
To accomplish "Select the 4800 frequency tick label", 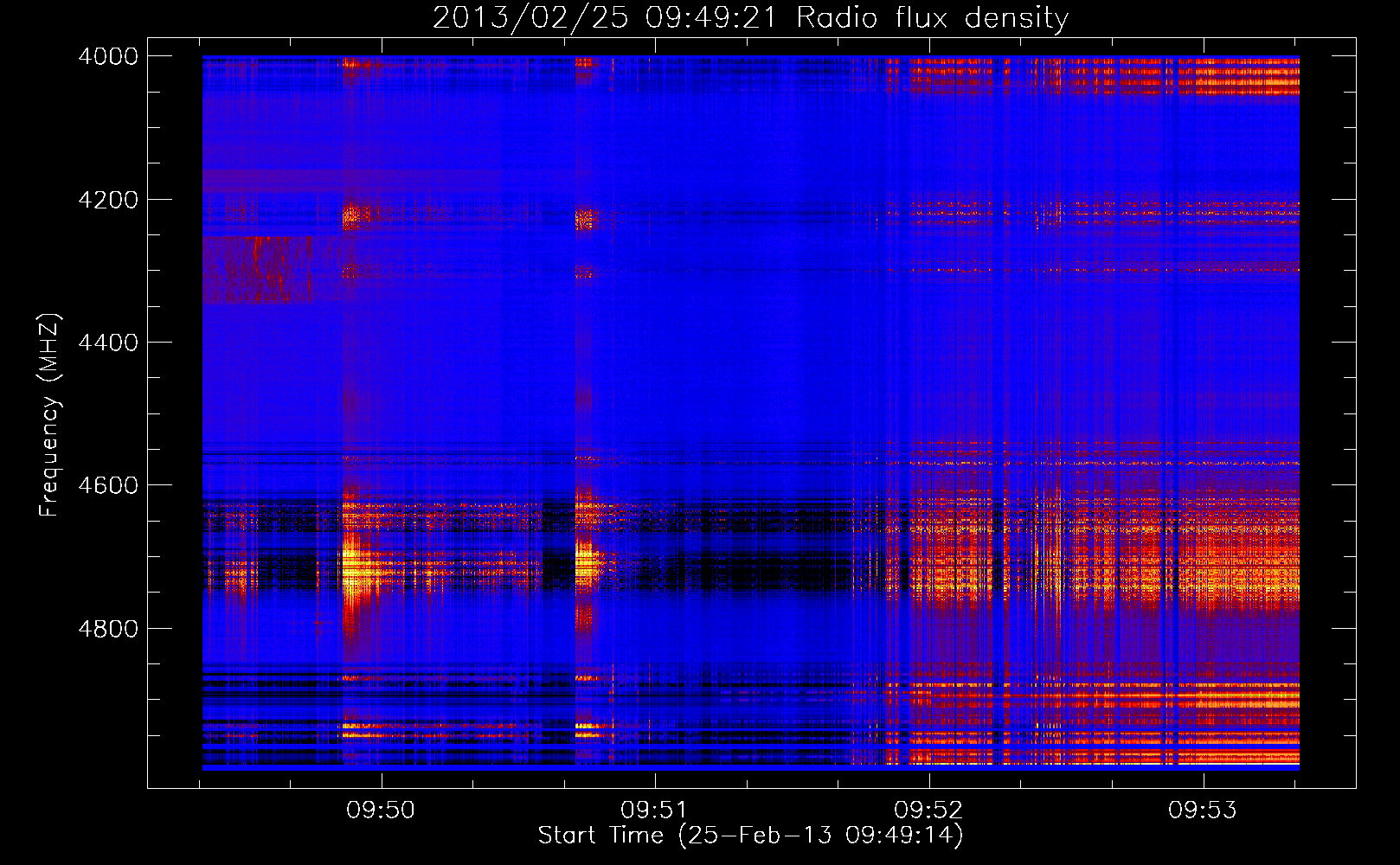I will 108,629.
